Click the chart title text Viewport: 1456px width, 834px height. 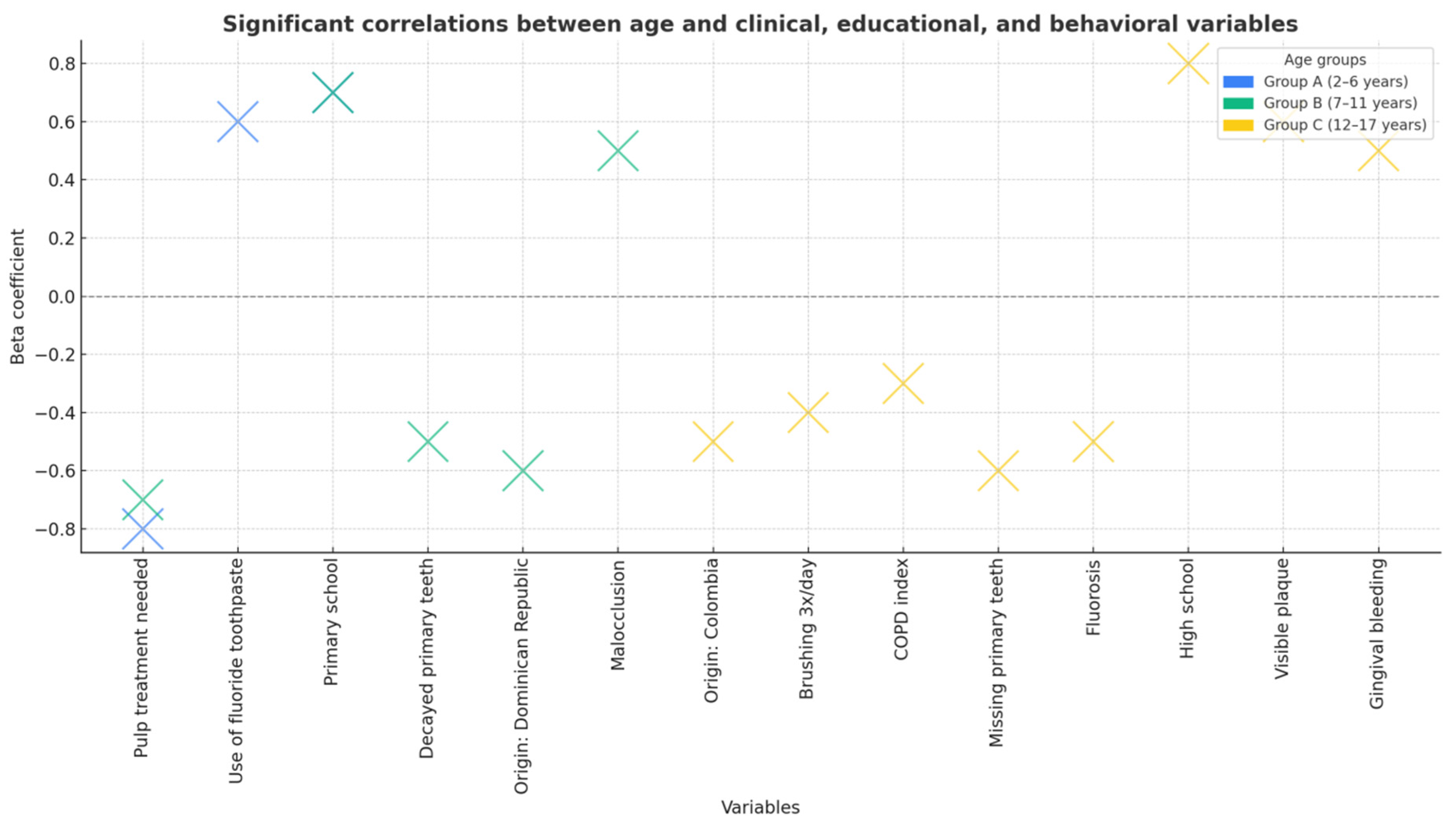click(760, 24)
